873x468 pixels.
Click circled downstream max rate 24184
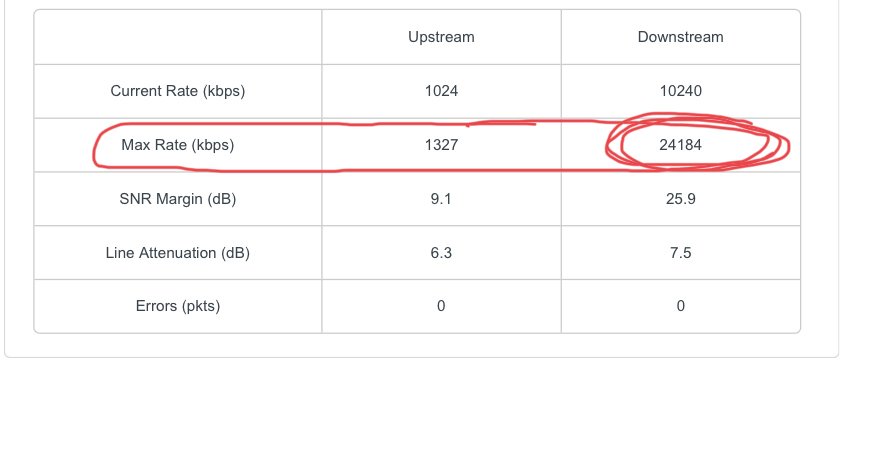pos(680,145)
